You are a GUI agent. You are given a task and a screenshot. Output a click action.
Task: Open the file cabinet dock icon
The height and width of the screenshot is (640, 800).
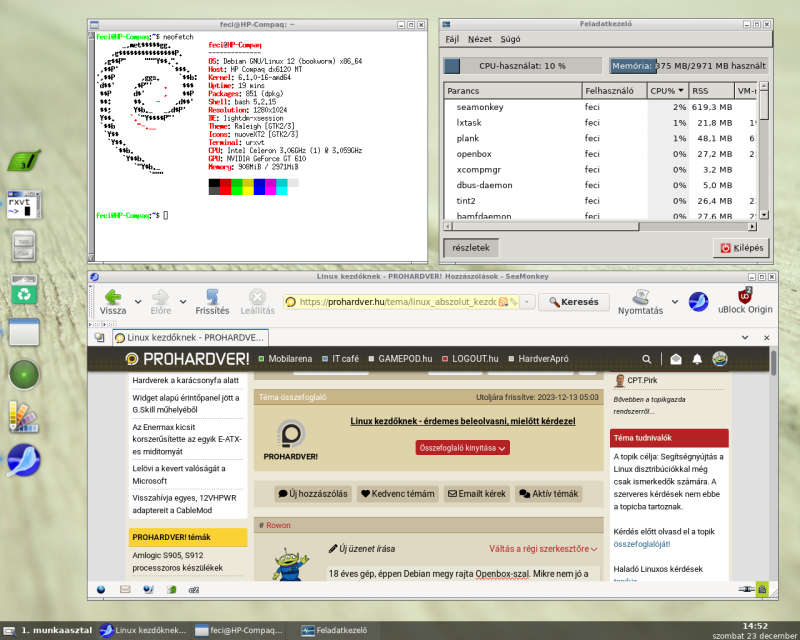tap(24, 246)
